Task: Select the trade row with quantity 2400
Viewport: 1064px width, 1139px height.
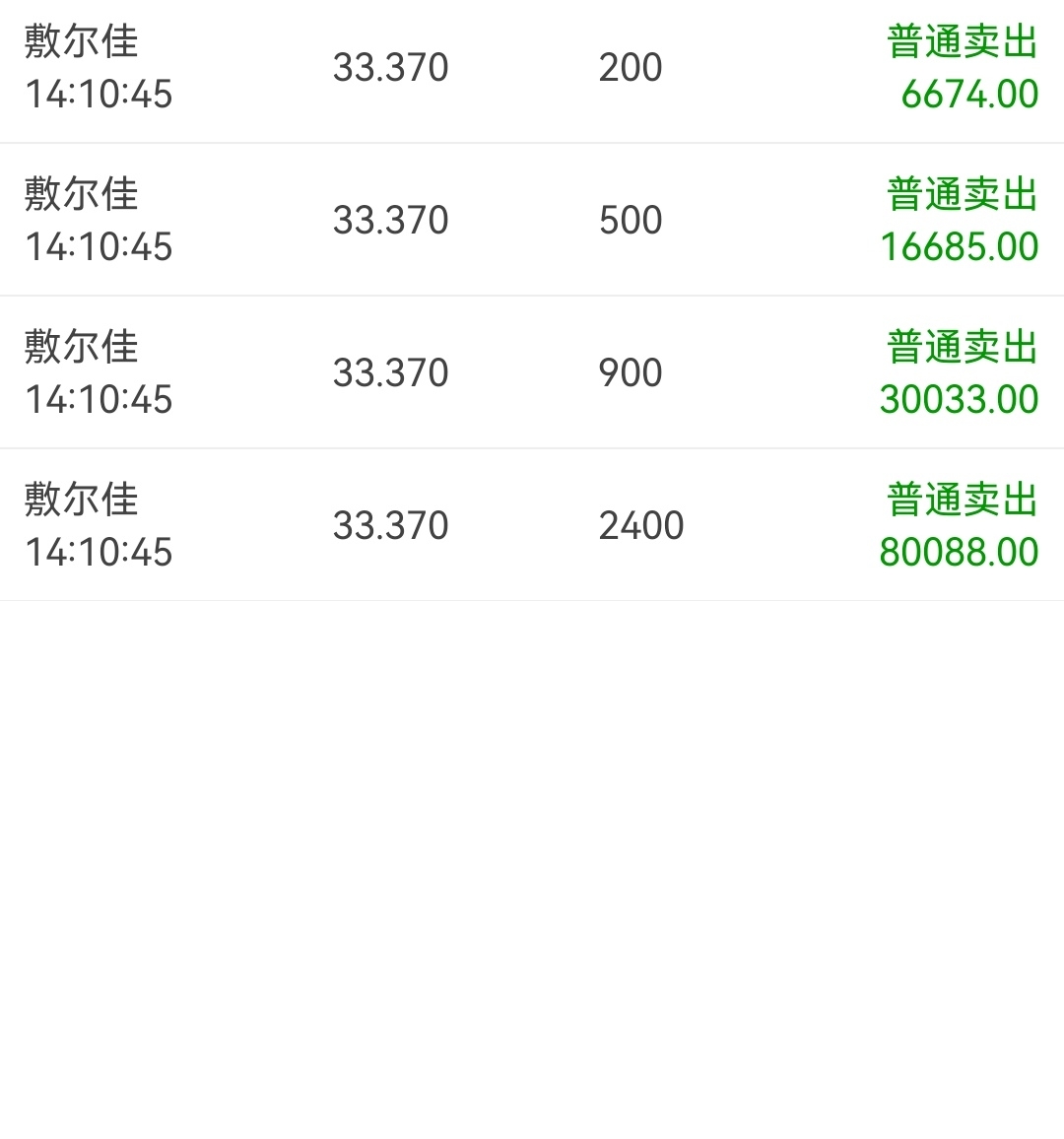Action: [532, 524]
